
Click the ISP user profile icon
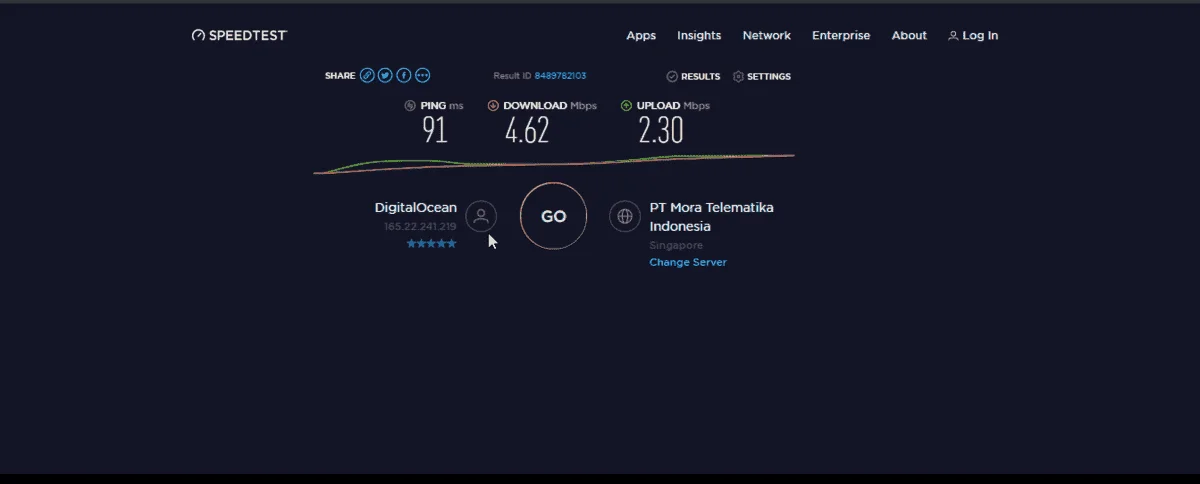pos(481,216)
